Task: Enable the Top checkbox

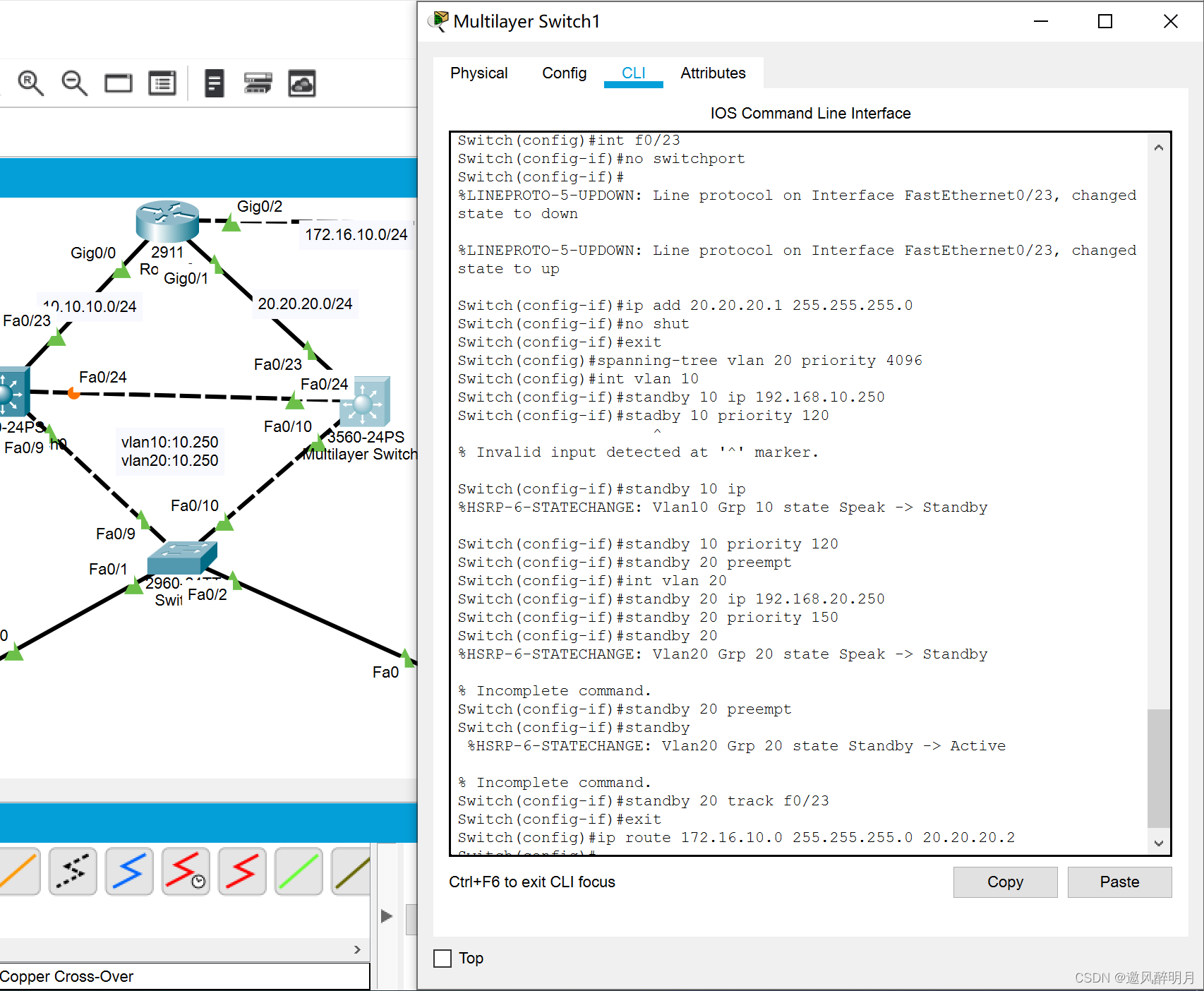Action: (x=443, y=959)
